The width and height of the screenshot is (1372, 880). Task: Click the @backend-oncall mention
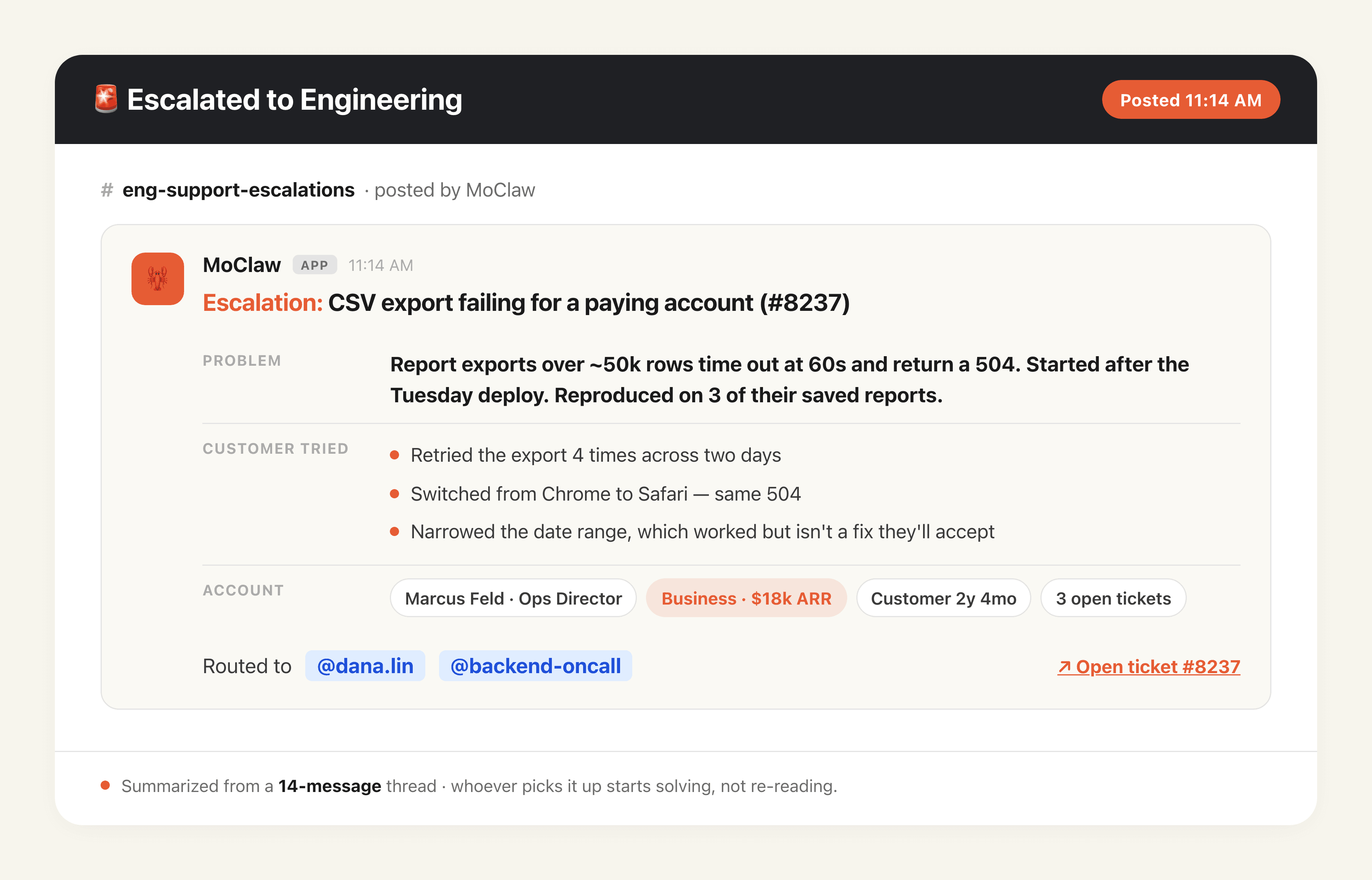point(536,666)
